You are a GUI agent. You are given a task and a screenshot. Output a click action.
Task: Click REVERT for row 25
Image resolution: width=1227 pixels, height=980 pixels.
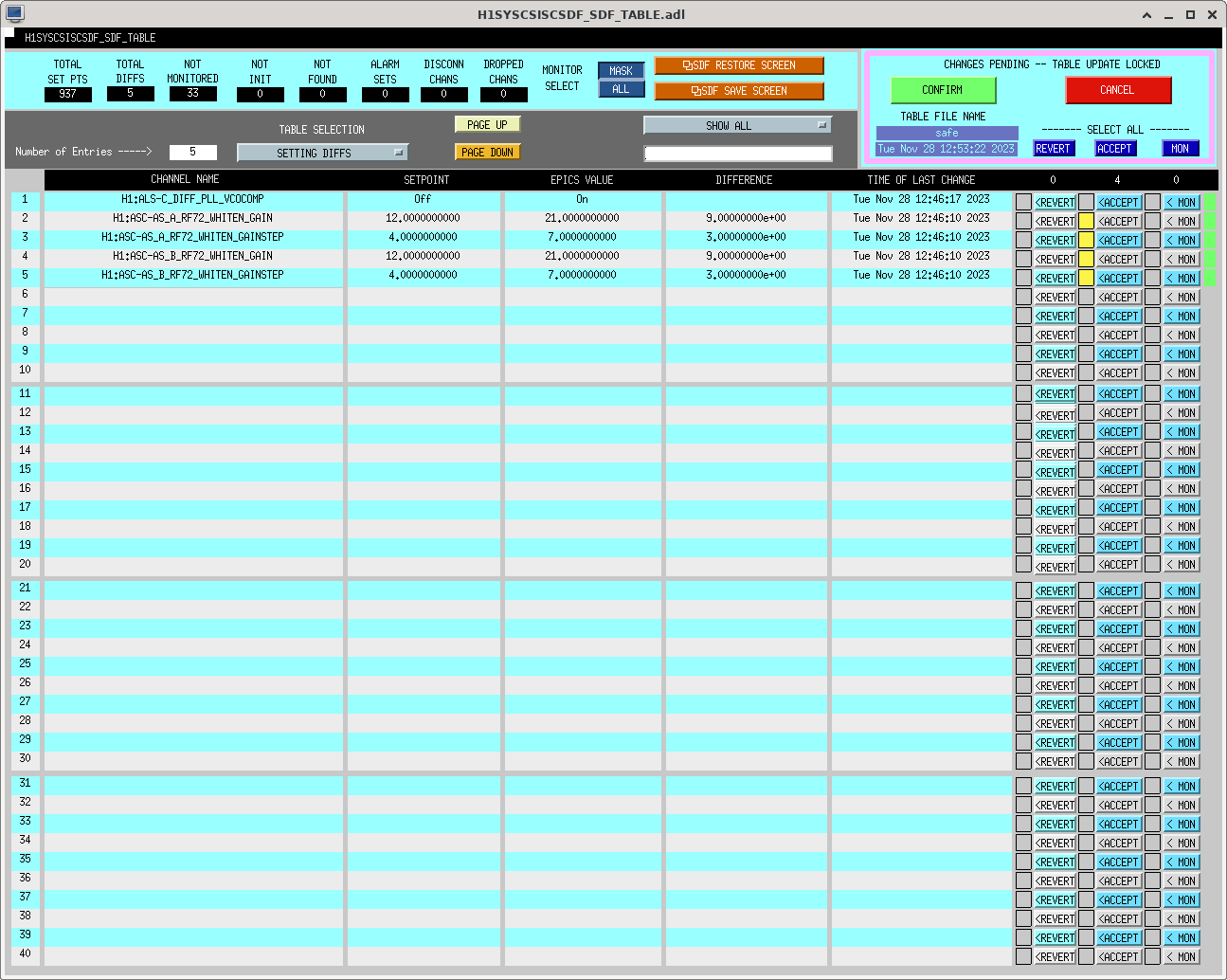click(x=1055, y=667)
